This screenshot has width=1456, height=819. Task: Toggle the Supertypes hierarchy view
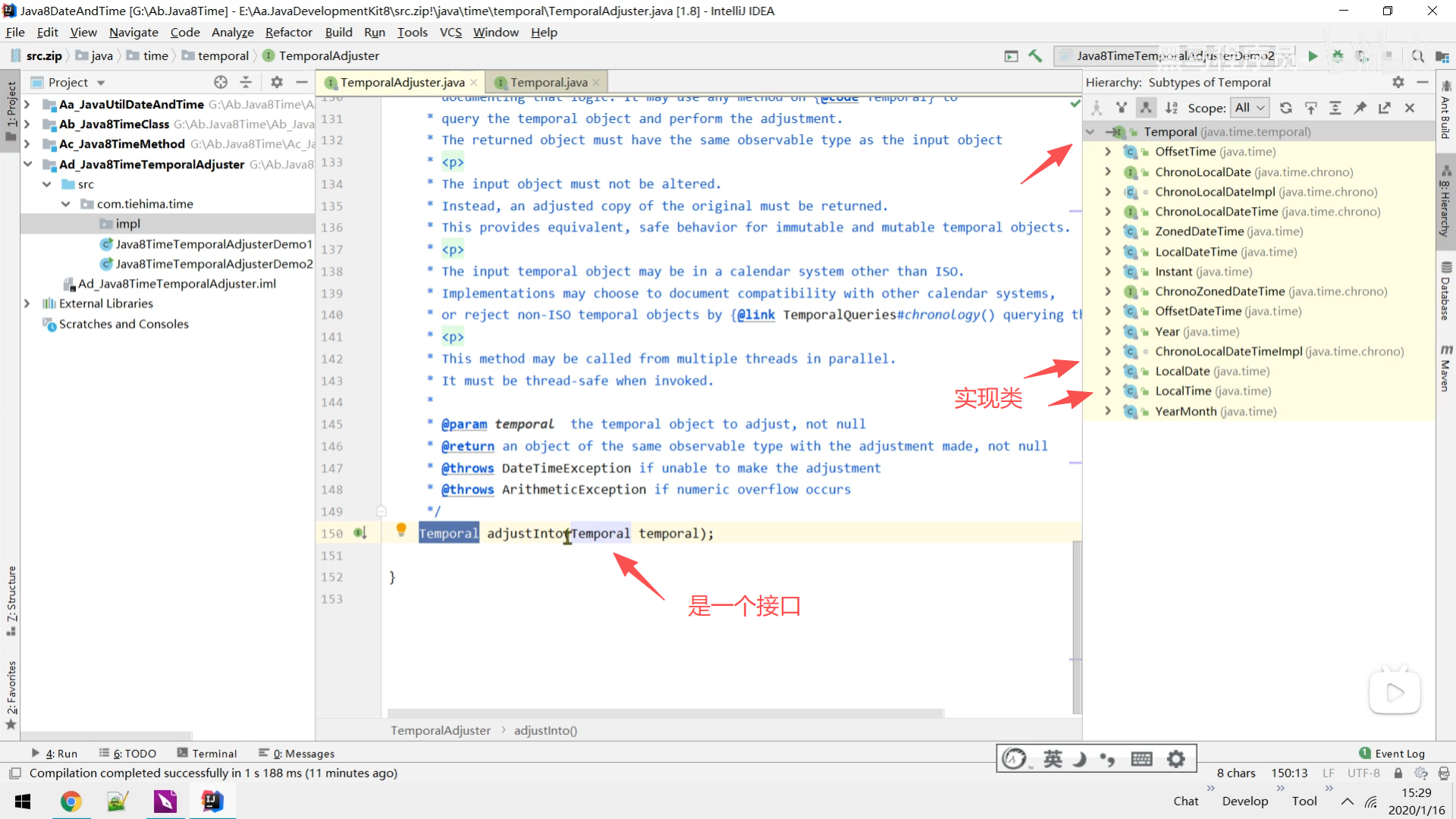coord(1122,108)
